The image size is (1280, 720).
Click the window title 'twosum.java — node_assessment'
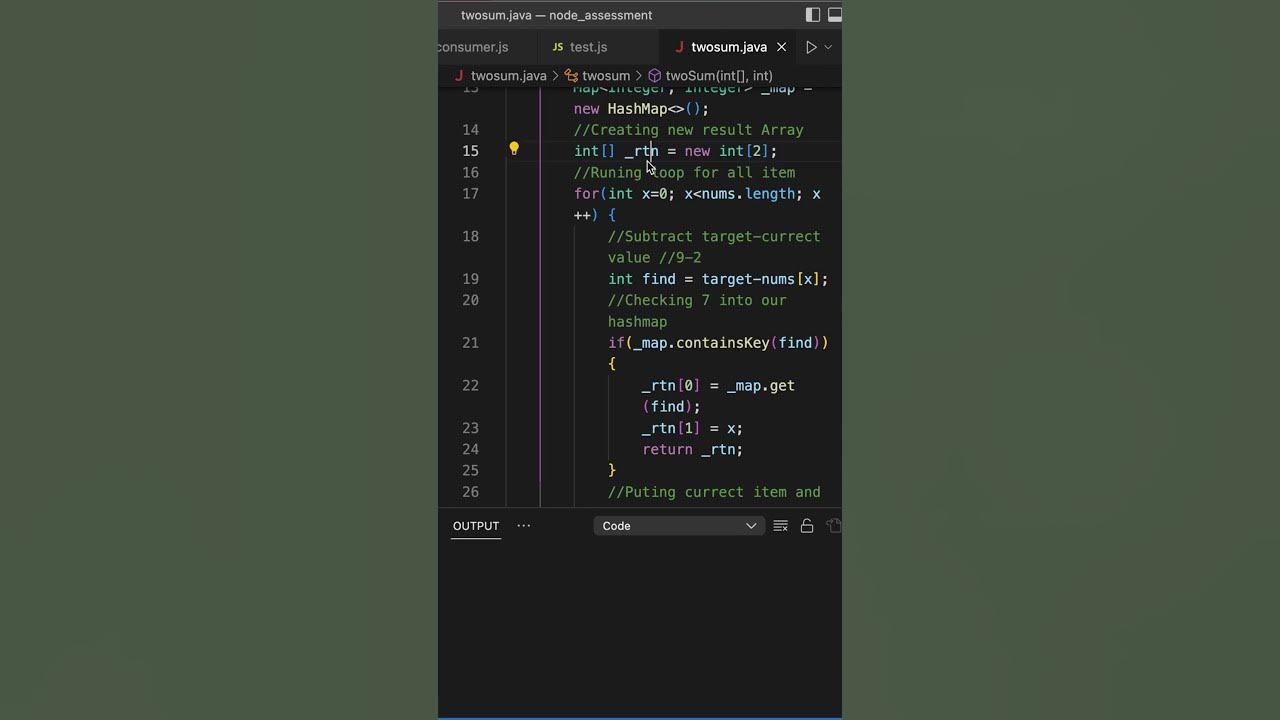pos(556,15)
